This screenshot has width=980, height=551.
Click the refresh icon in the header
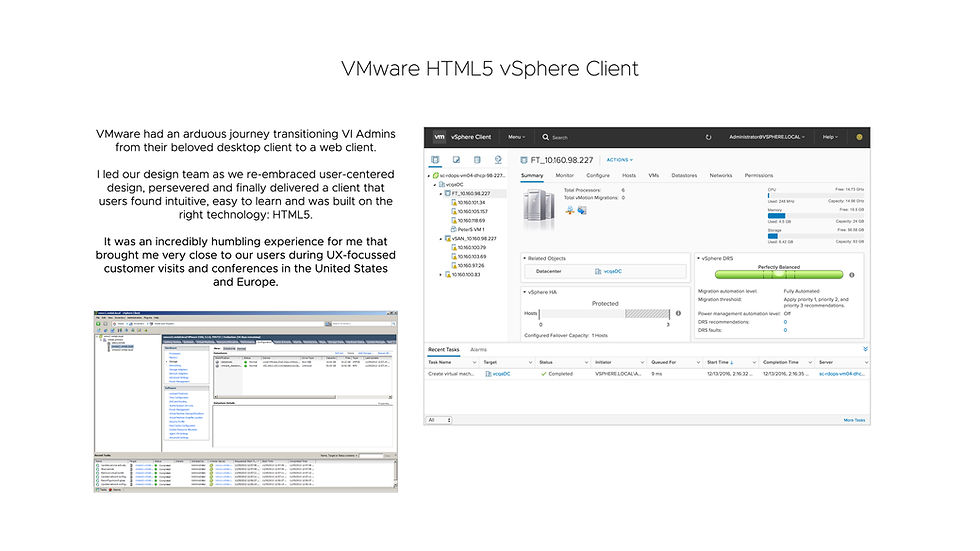[708, 137]
